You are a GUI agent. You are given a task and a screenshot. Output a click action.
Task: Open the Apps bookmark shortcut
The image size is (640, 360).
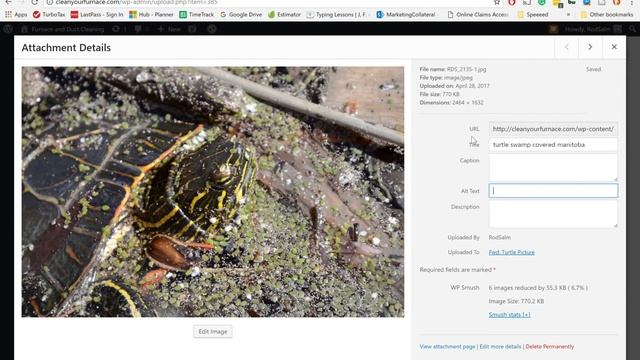(16, 14)
